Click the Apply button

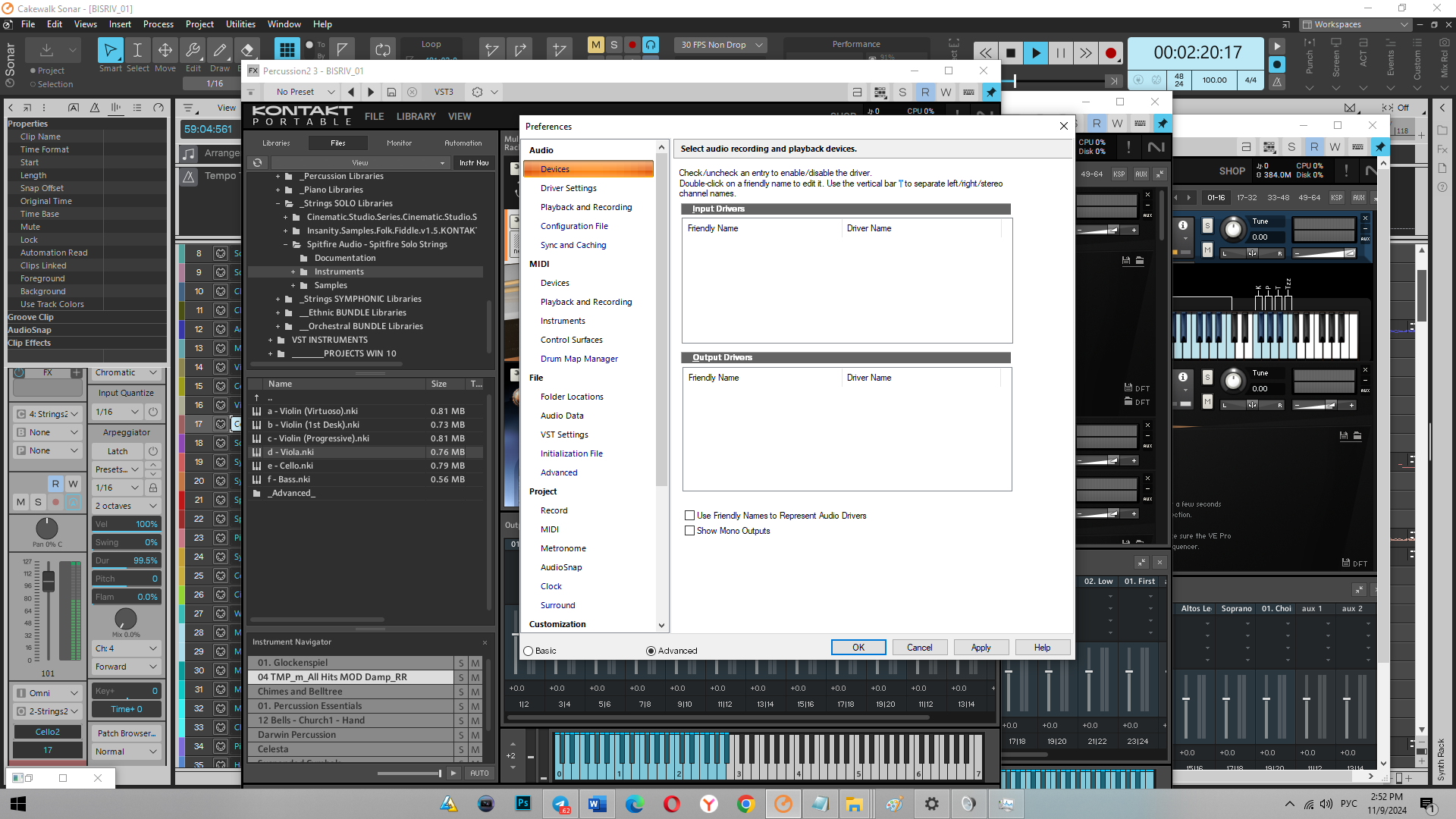click(981, 647)
